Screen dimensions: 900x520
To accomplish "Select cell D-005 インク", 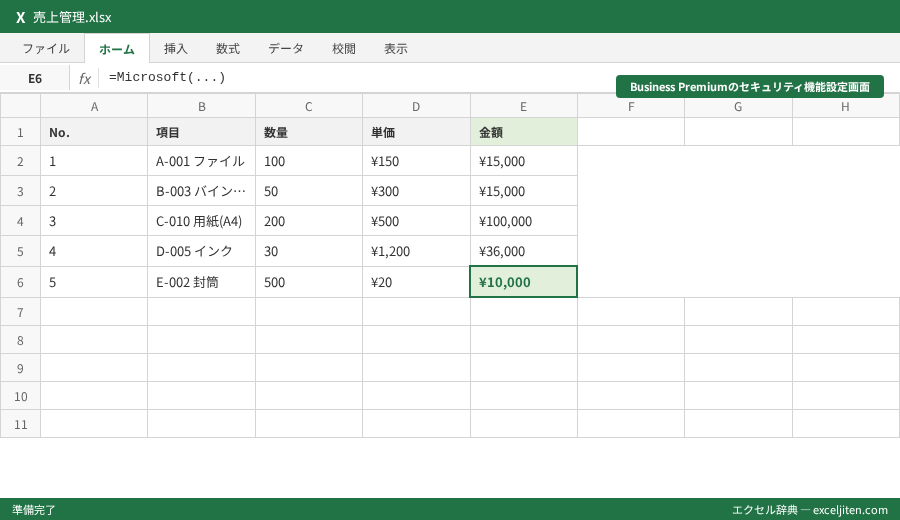I will click(201, 251).
